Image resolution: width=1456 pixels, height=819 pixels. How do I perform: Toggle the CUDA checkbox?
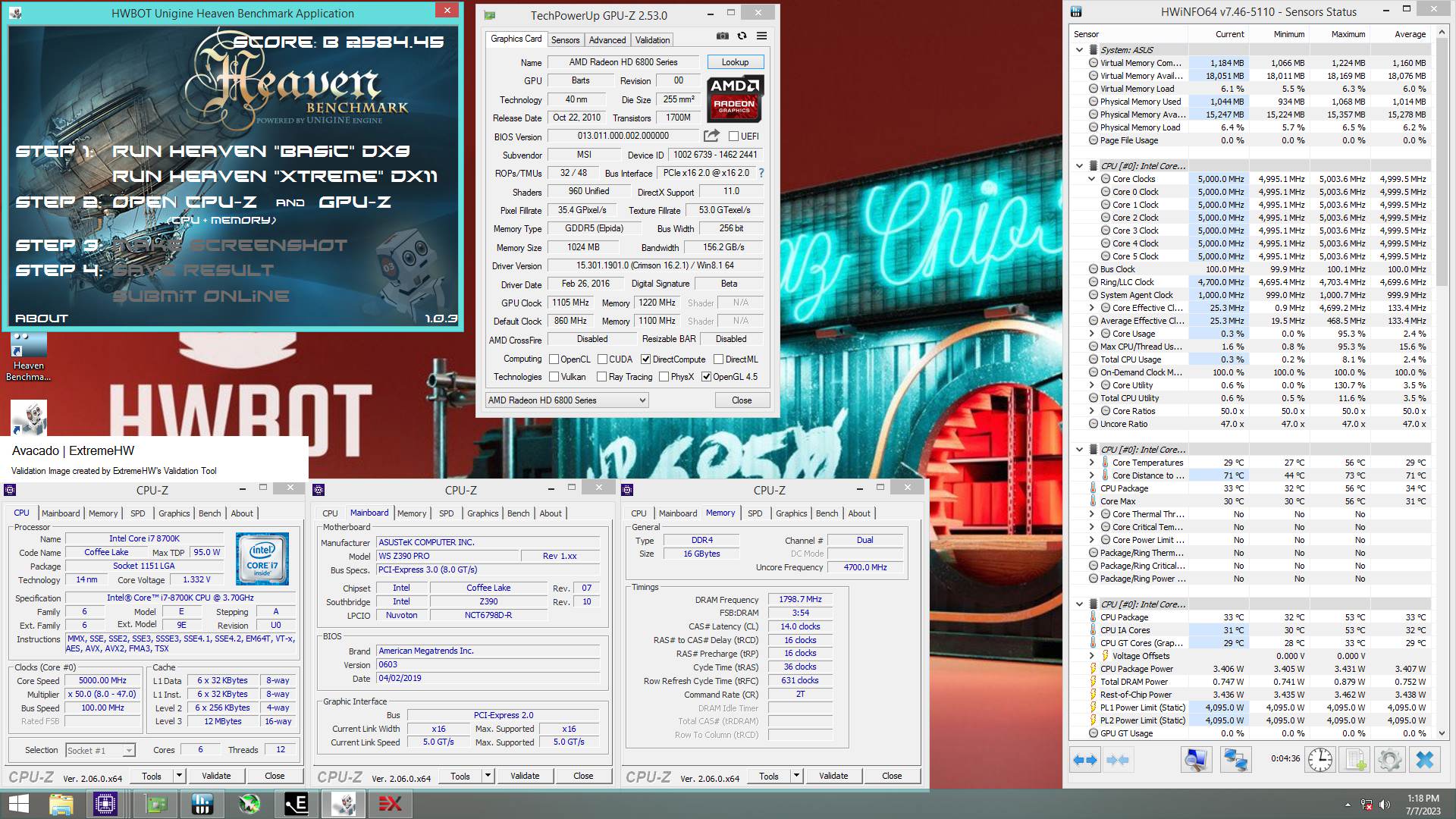pyautogui.click(x=602, y=359)
